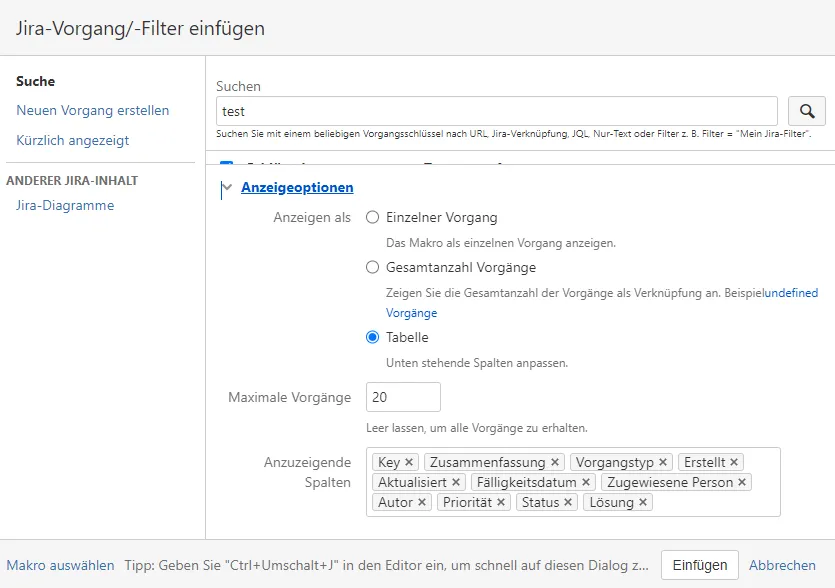Image resolution: width=835 pixels, height=588 pixels.
Task: Click the Ctrl+Umschalt+J tip text
Action: pyautogui.click(x=387, y=565)
